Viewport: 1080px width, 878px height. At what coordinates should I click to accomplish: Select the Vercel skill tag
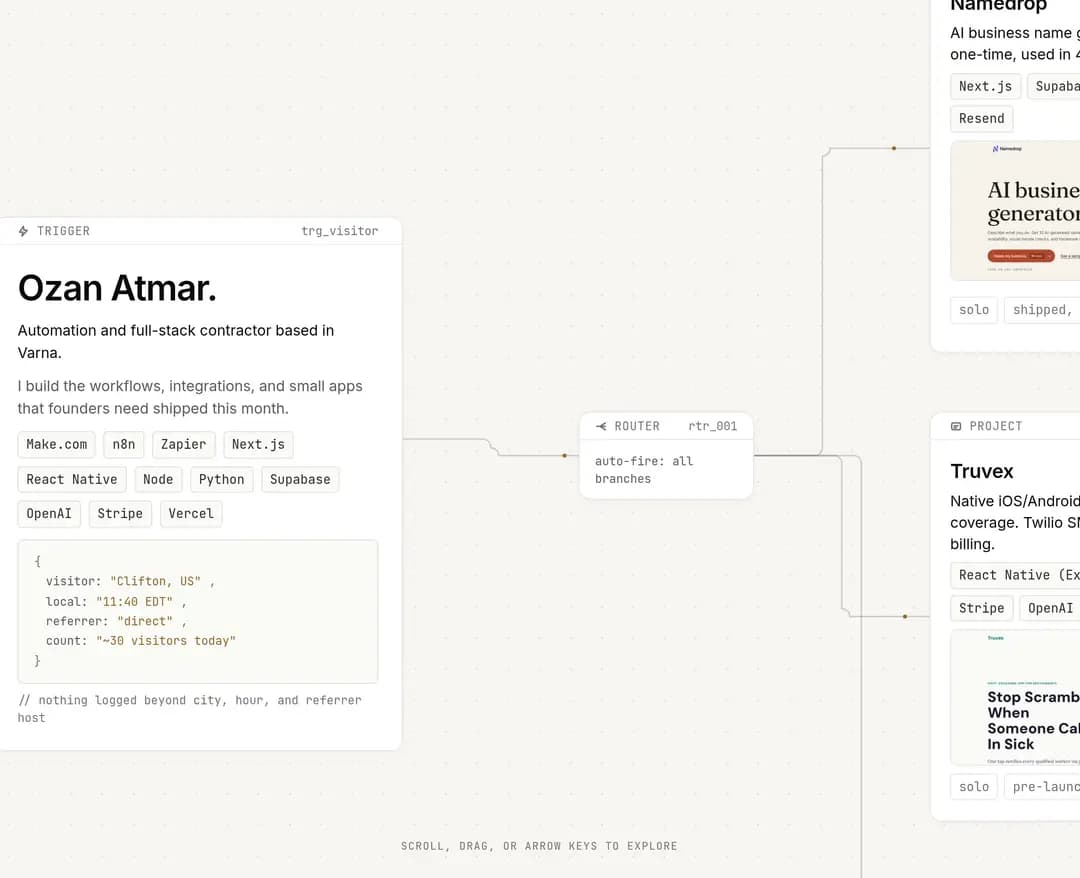pos(191,514)
